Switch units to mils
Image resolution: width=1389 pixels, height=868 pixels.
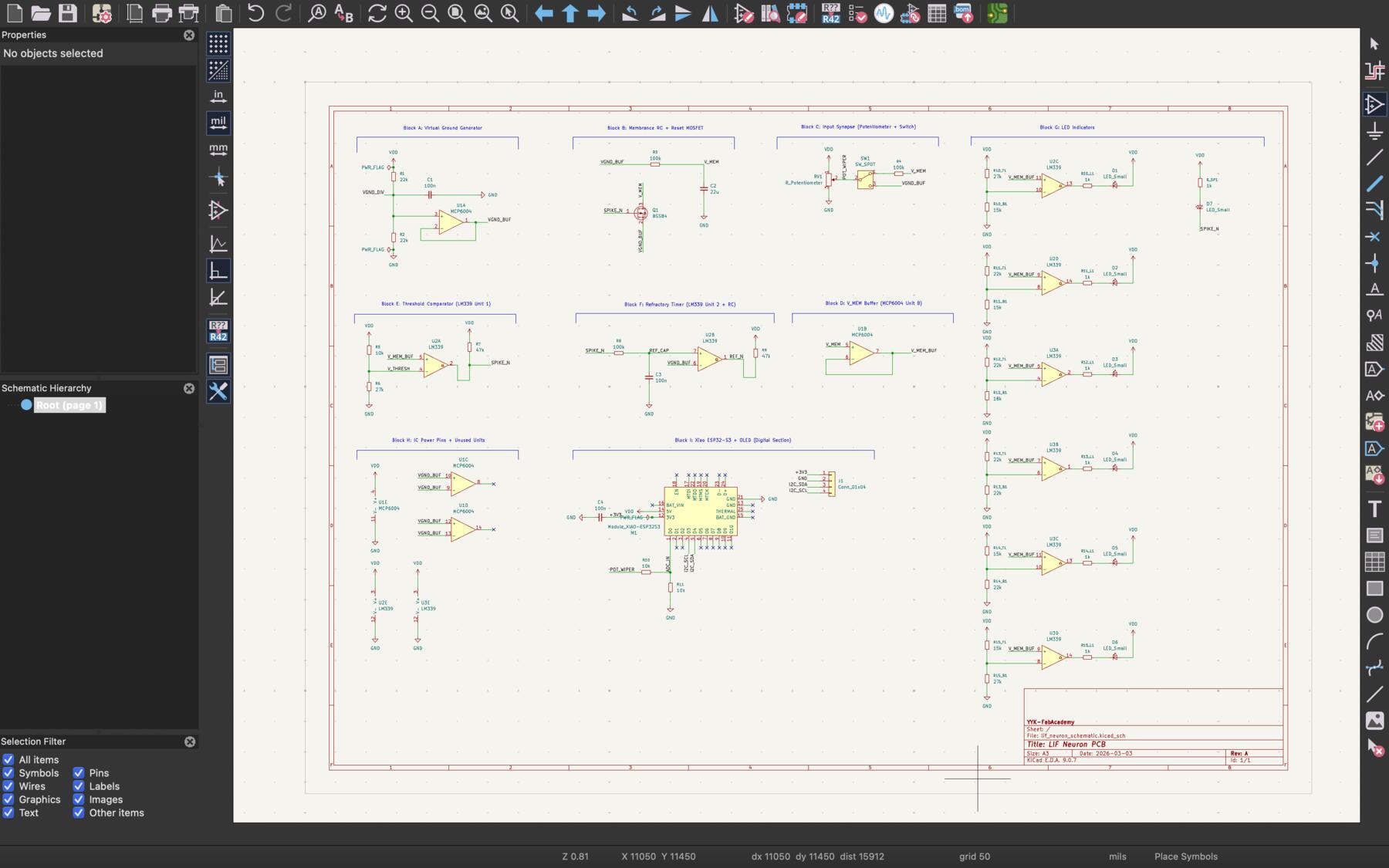tap(218, 122)
